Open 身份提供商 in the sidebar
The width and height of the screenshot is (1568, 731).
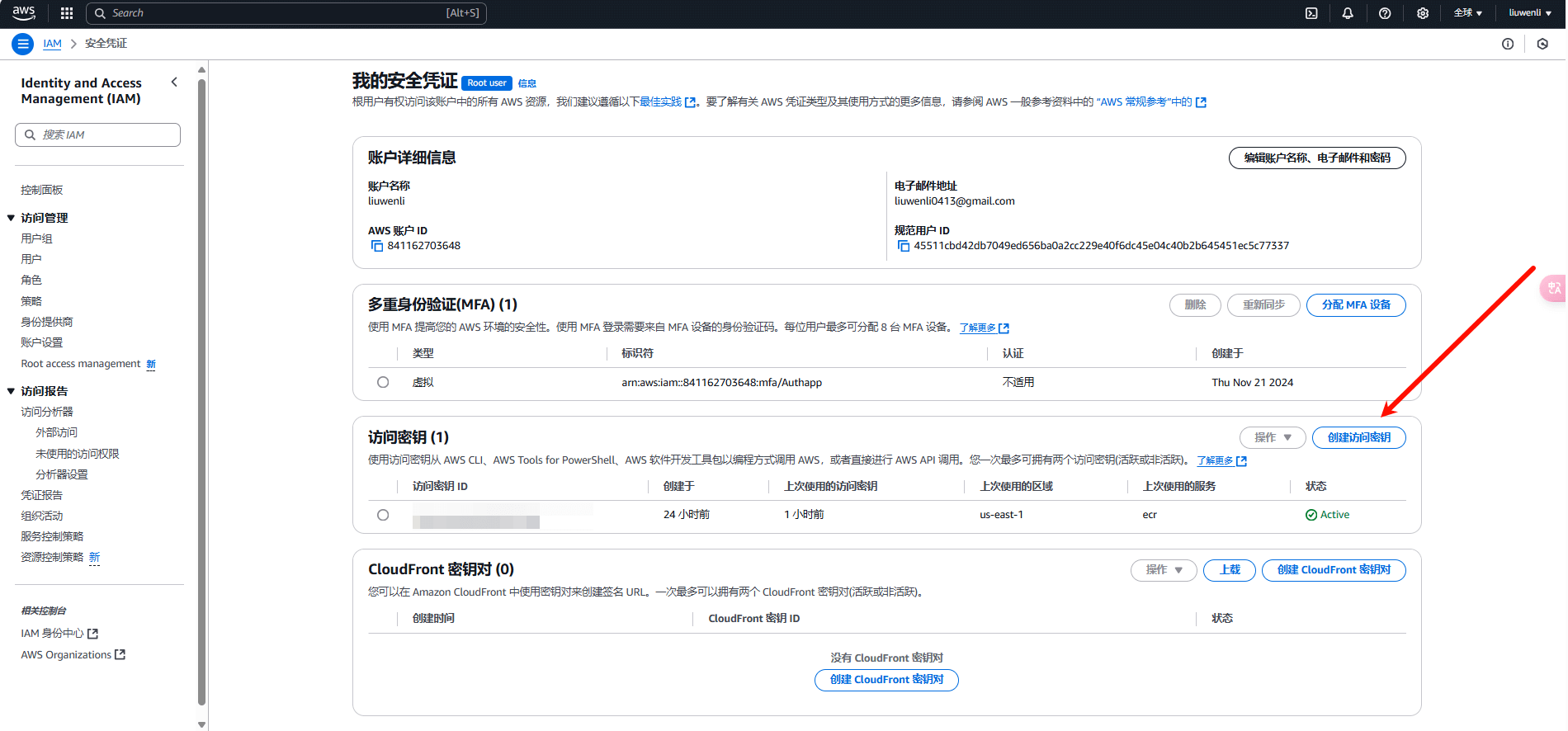pyautogui.click(x=47, y=322)
